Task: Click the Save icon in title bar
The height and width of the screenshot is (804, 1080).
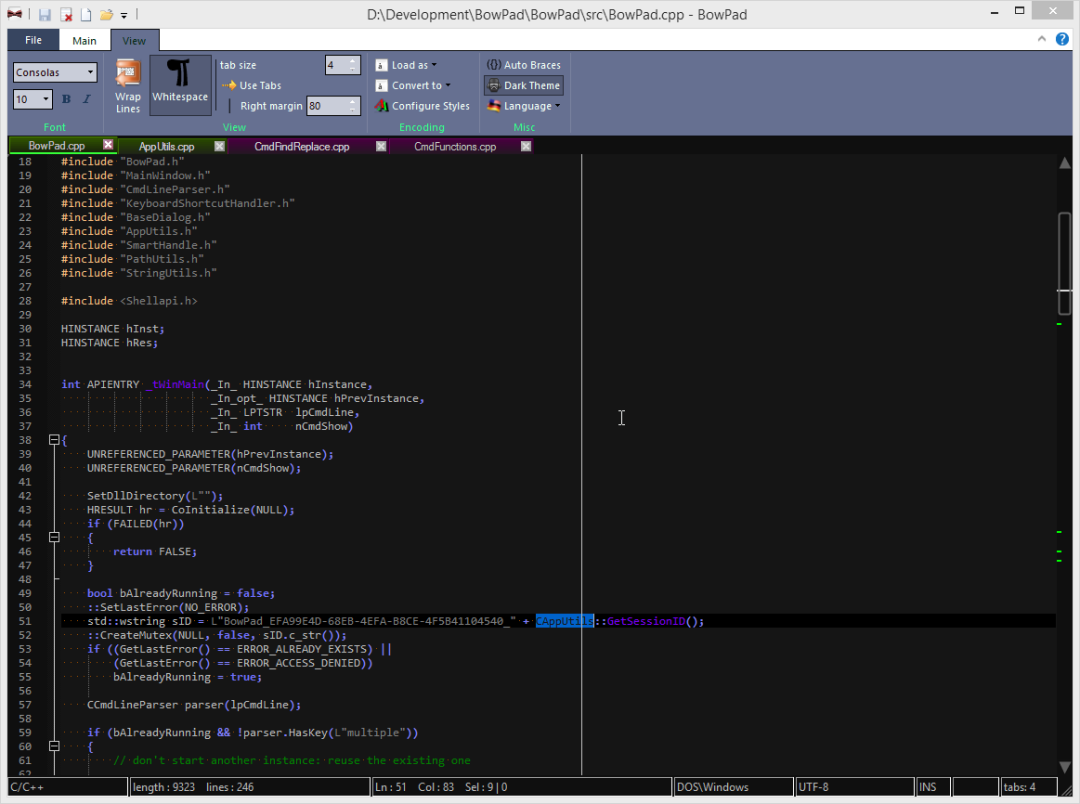Action: point(45,14)
